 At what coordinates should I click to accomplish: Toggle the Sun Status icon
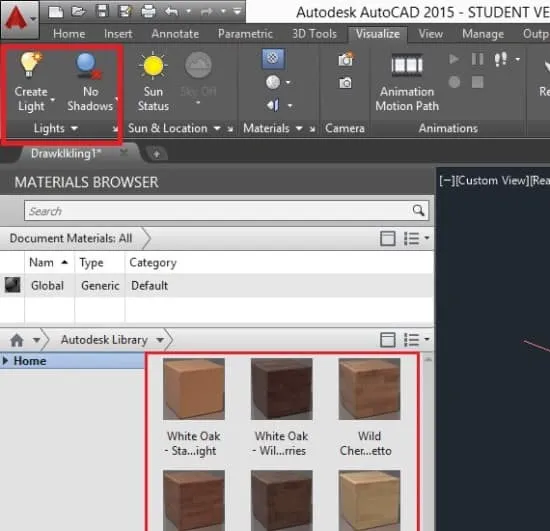(153, 65)
